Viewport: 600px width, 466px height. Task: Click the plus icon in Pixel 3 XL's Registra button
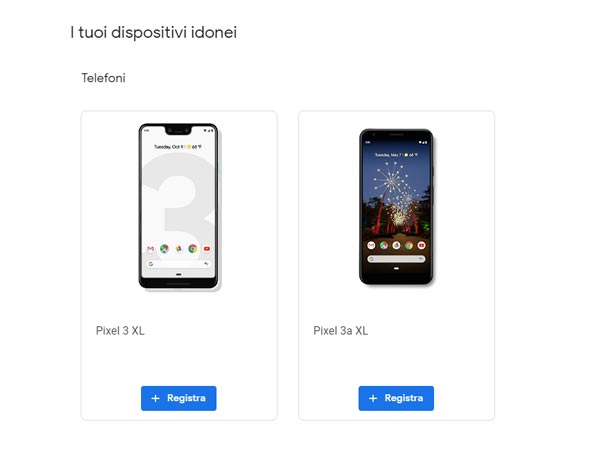(155, 398)
